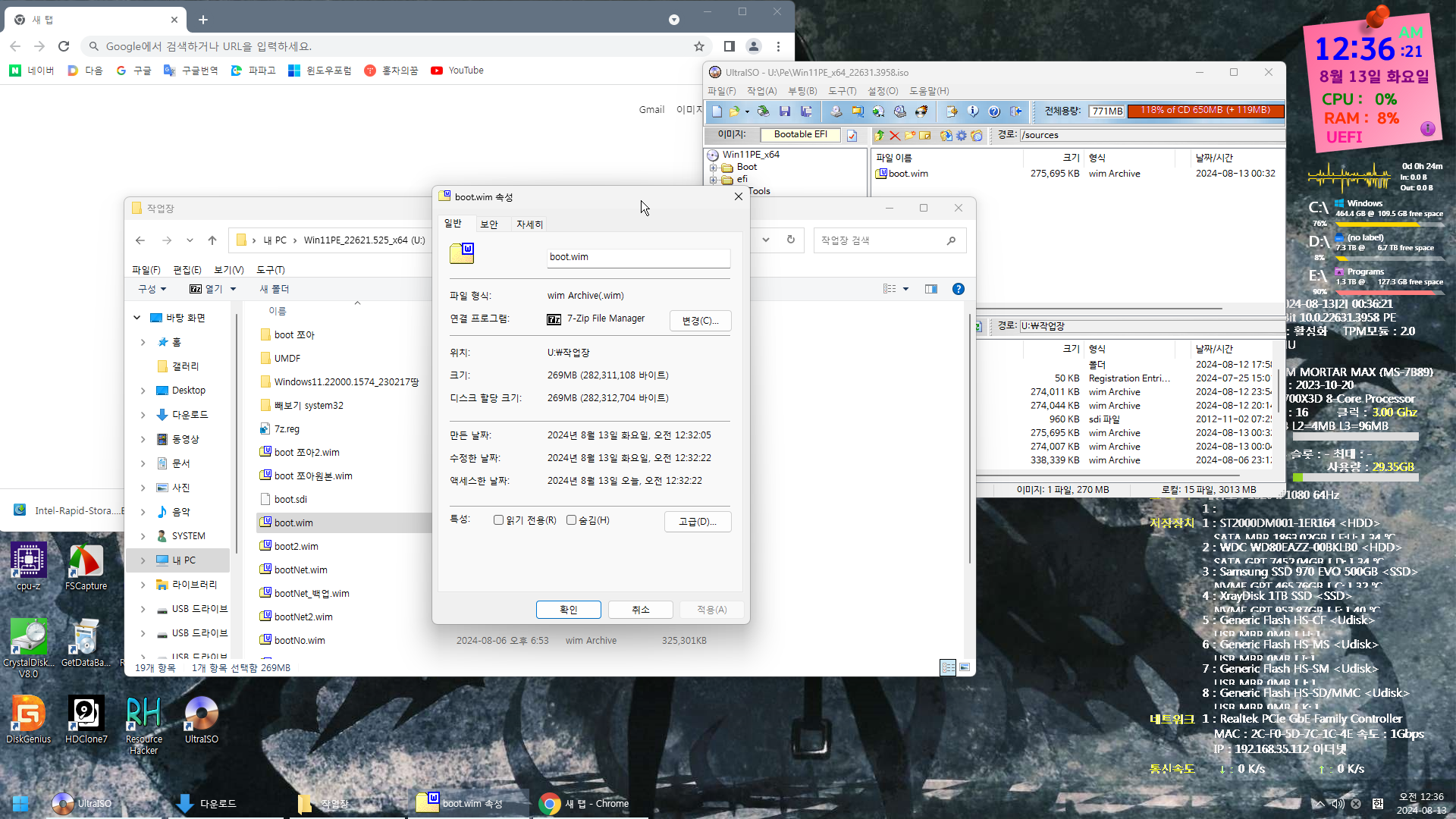Expand the 내 PC tree node
The width and height of the screenshot is (1456, 819).
click(143, 560)
